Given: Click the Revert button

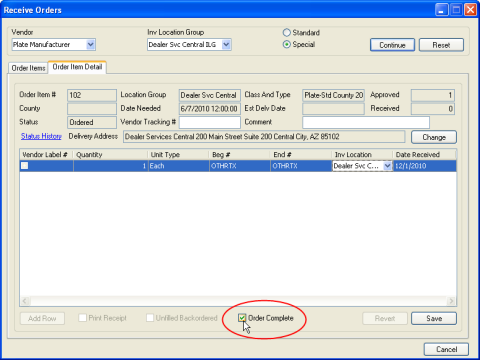Looking at the screenshot, I should click(x=385, y=318).
